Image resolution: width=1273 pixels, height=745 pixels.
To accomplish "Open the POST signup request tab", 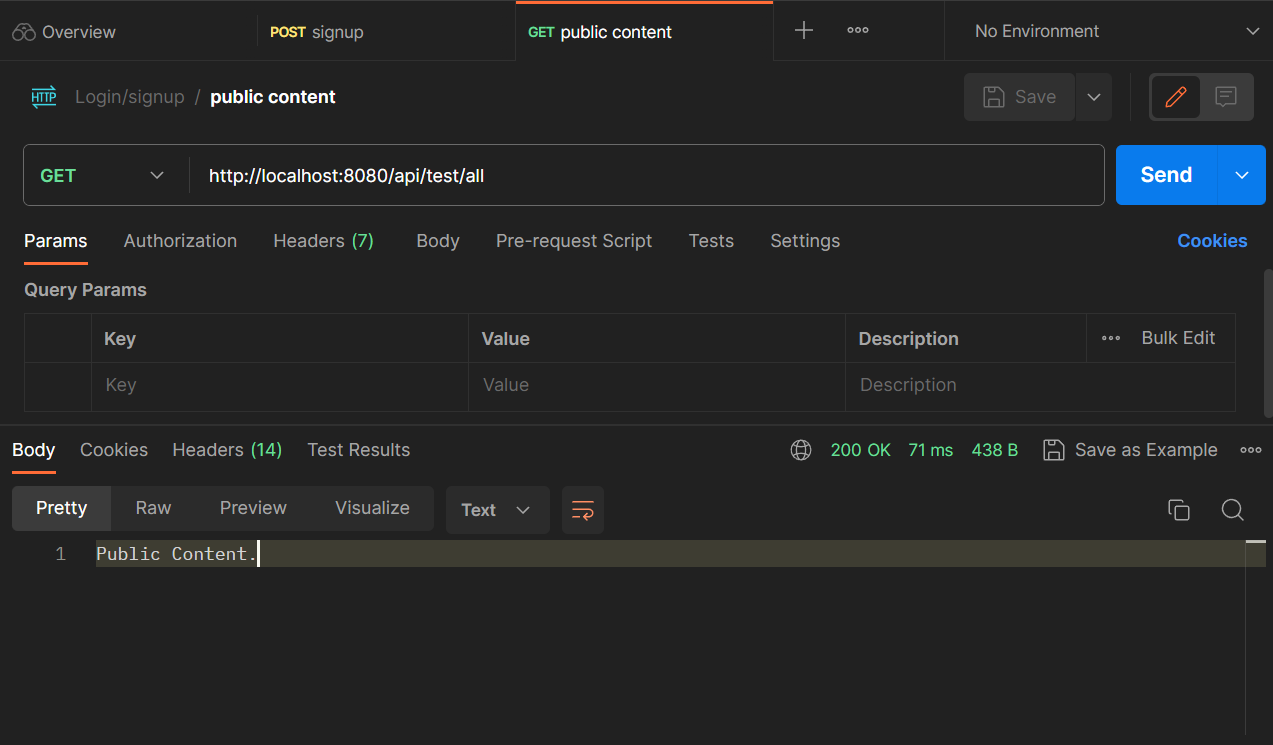I will click(x=316, y=31).
